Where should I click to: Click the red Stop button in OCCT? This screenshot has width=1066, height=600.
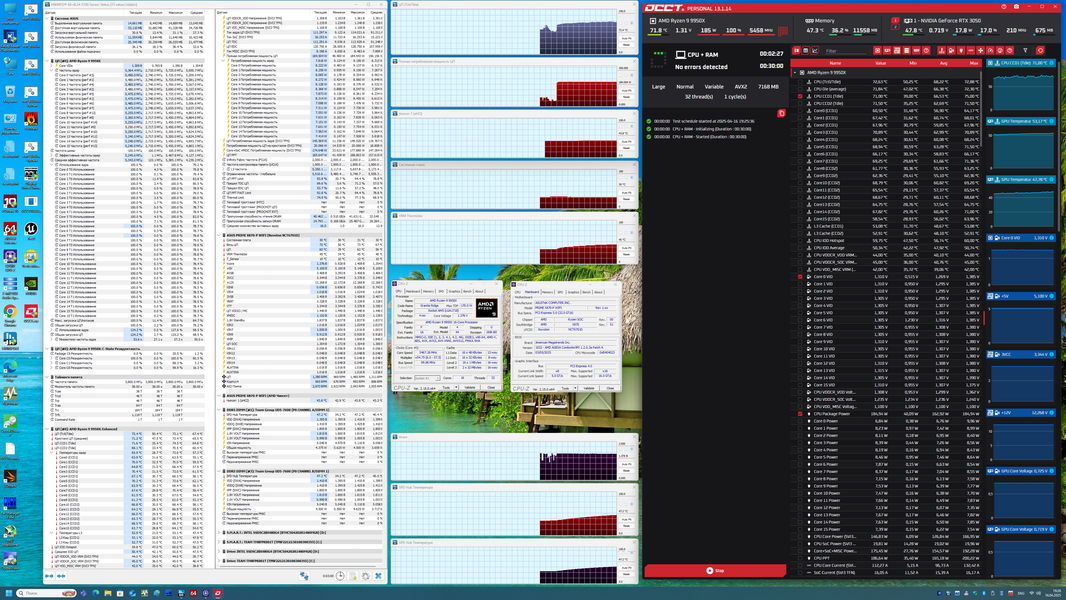click(715, 571)
